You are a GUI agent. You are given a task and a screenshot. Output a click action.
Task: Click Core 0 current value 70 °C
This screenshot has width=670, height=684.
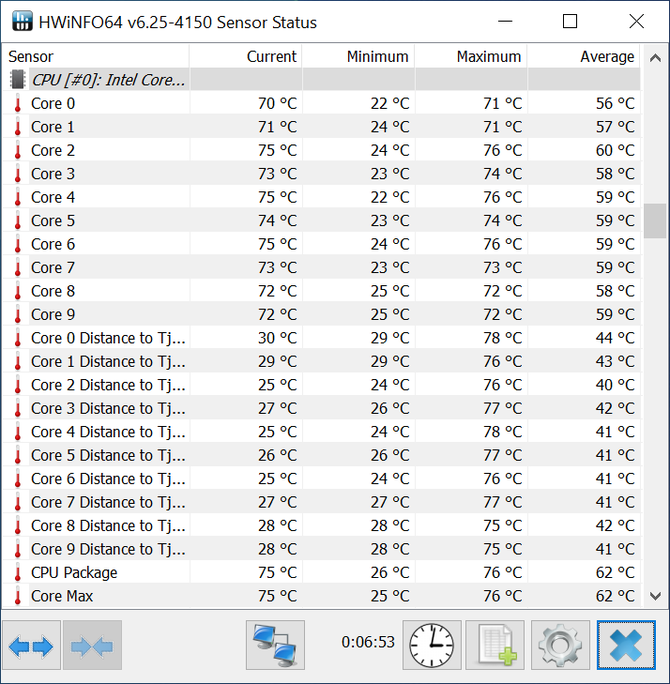[x=277, y=103]
